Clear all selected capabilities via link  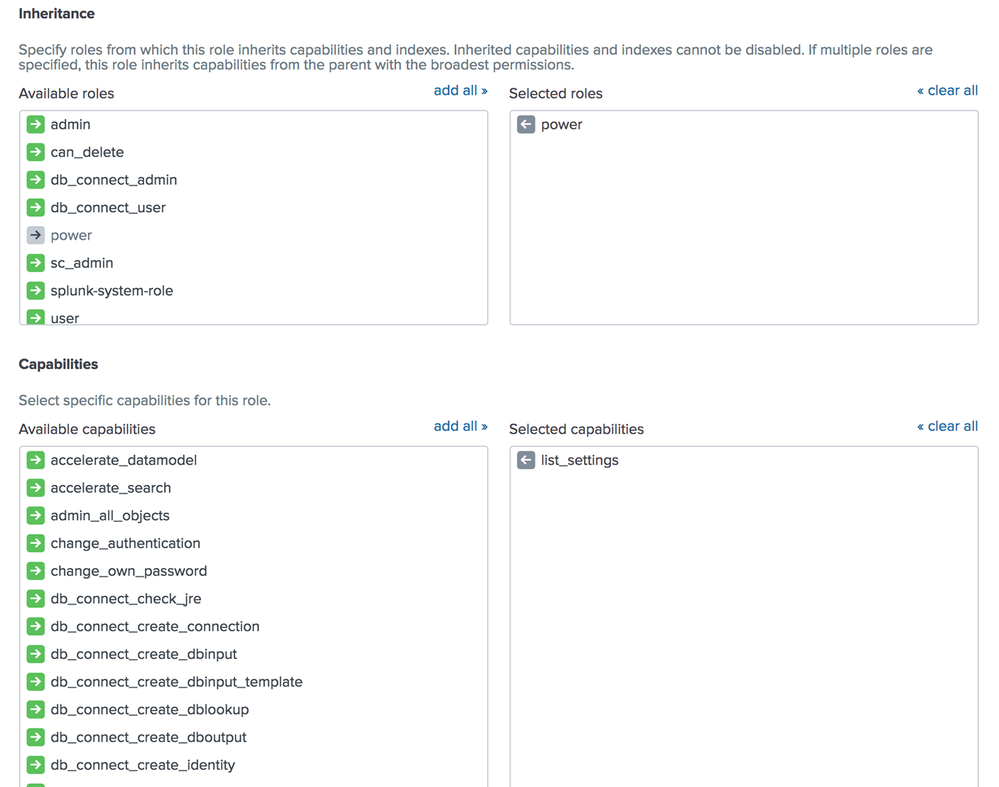pyautogui.click(x=947, y=427)
